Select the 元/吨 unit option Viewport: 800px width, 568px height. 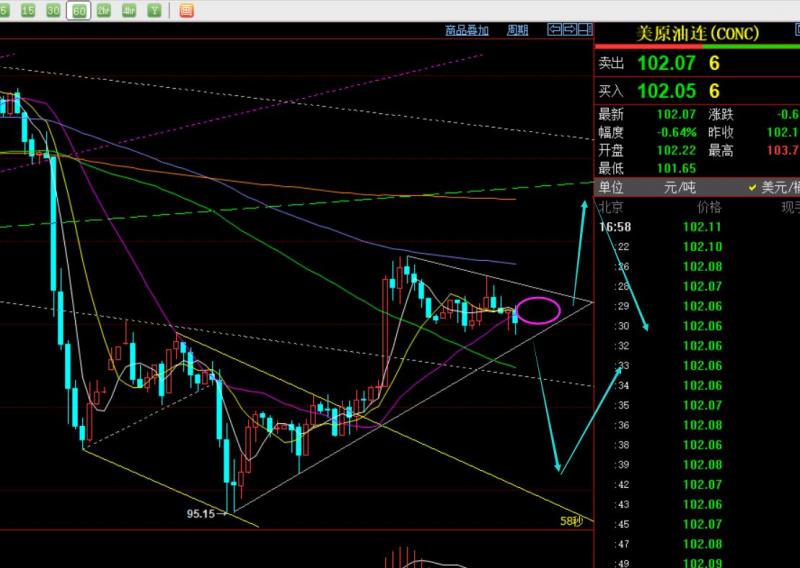click(x=679, y=187)
